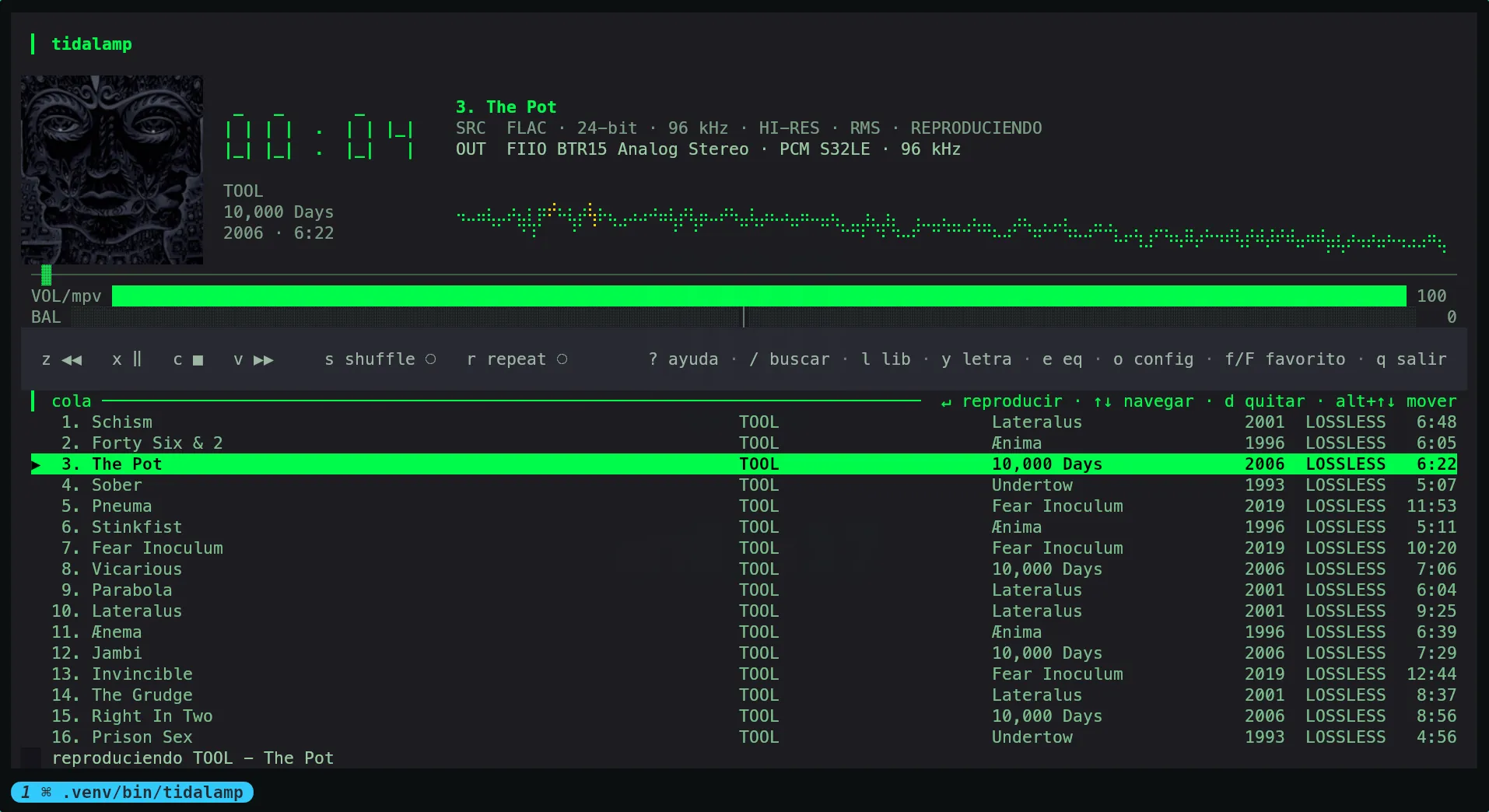
Task: Click the 12:44 duration of Invincible
Action: (1431, 674)
